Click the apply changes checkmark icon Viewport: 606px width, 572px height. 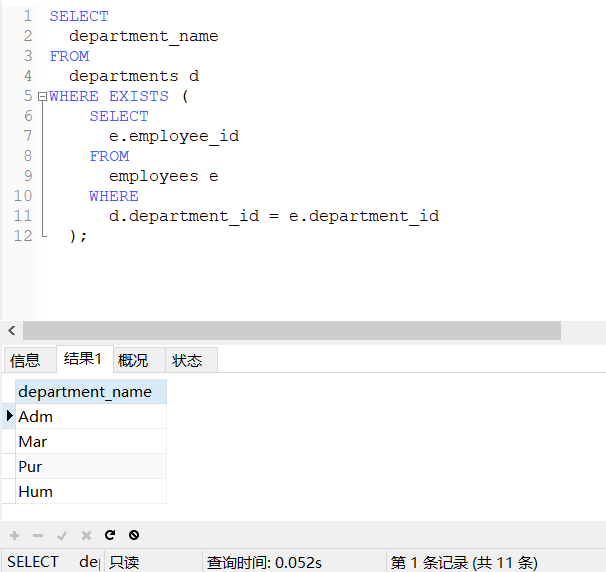coord(62,535)
